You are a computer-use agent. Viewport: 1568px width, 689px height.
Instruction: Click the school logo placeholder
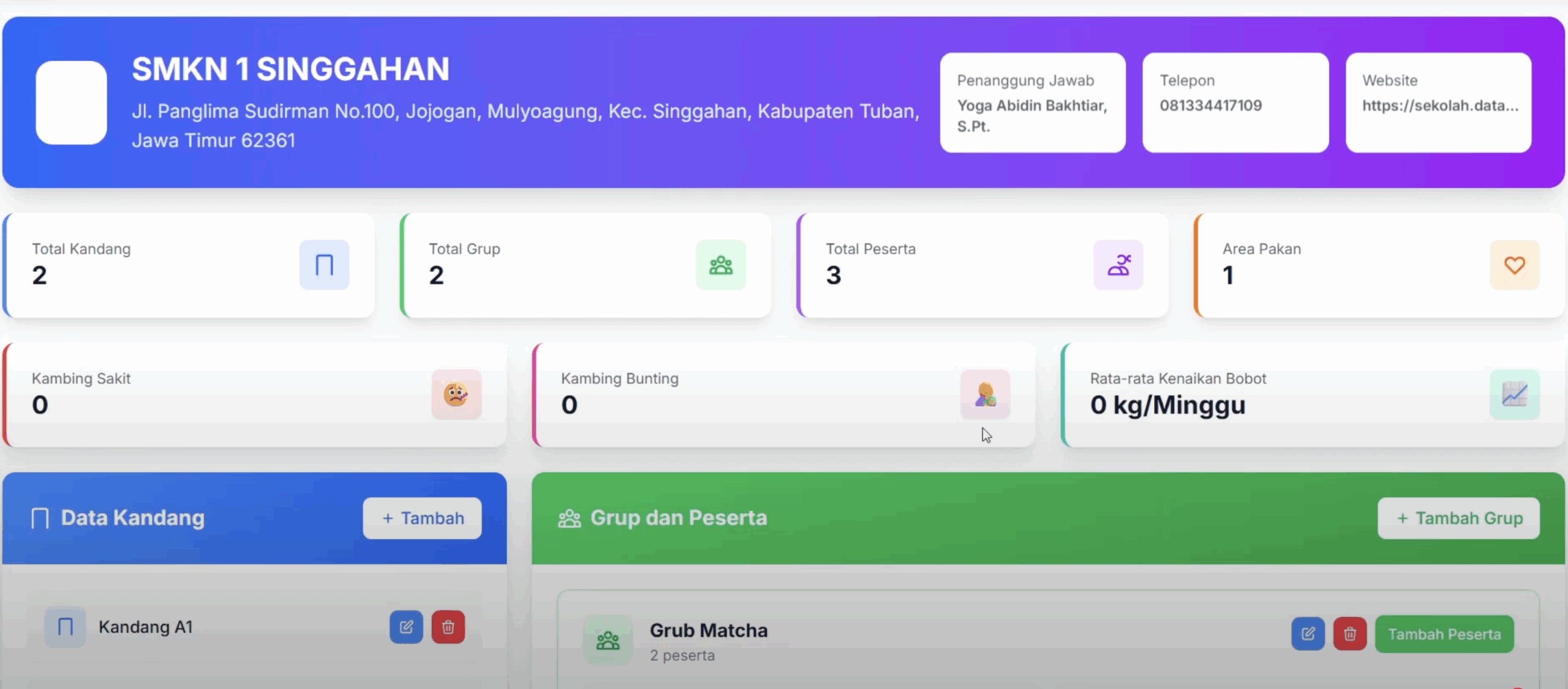[72, 102]
